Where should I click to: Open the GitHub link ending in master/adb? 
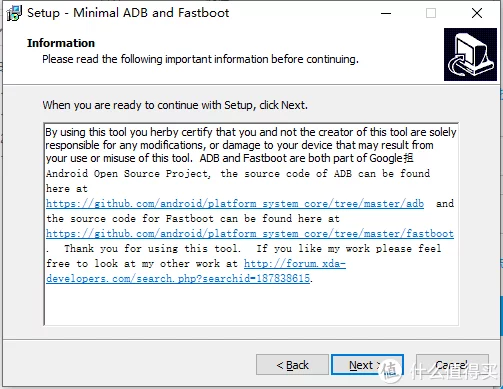[235, 203]
